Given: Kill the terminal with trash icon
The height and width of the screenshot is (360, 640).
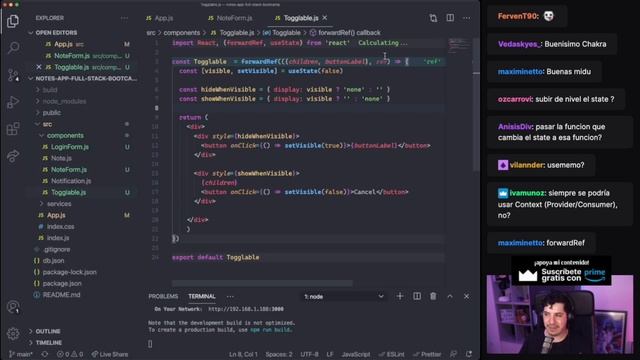Looking at the screenshot, I should 433,296.
